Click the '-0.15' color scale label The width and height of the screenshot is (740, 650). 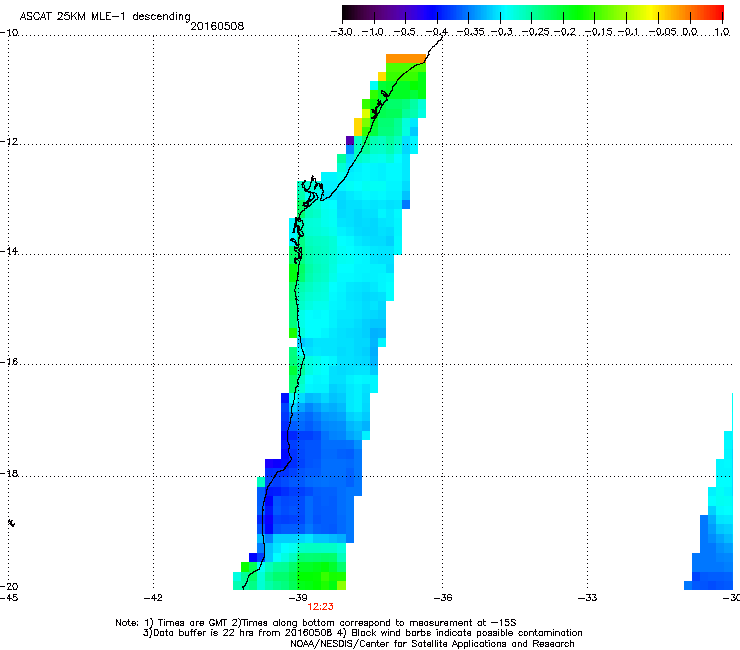tap(598, 32)
